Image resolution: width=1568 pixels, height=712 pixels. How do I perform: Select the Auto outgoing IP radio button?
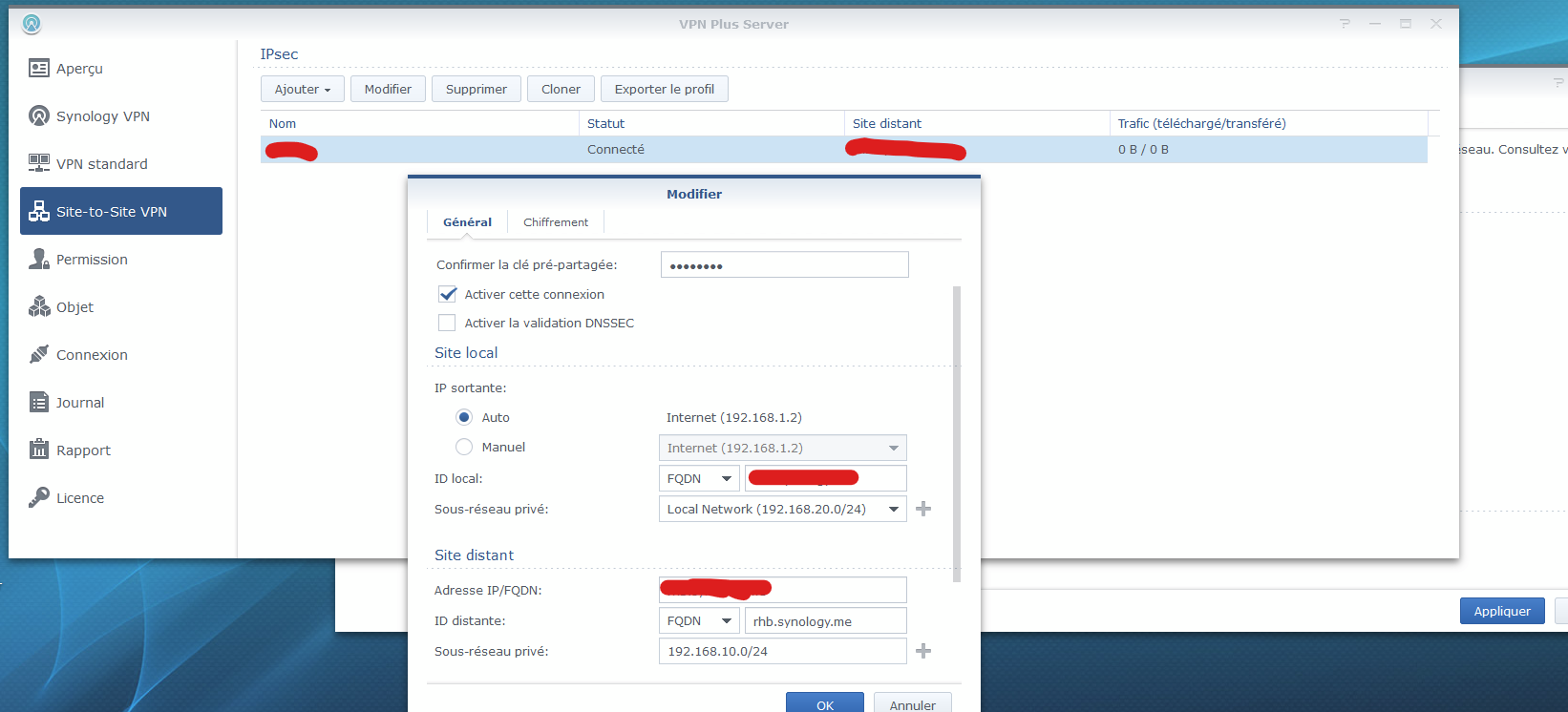[x=464, y=417]
